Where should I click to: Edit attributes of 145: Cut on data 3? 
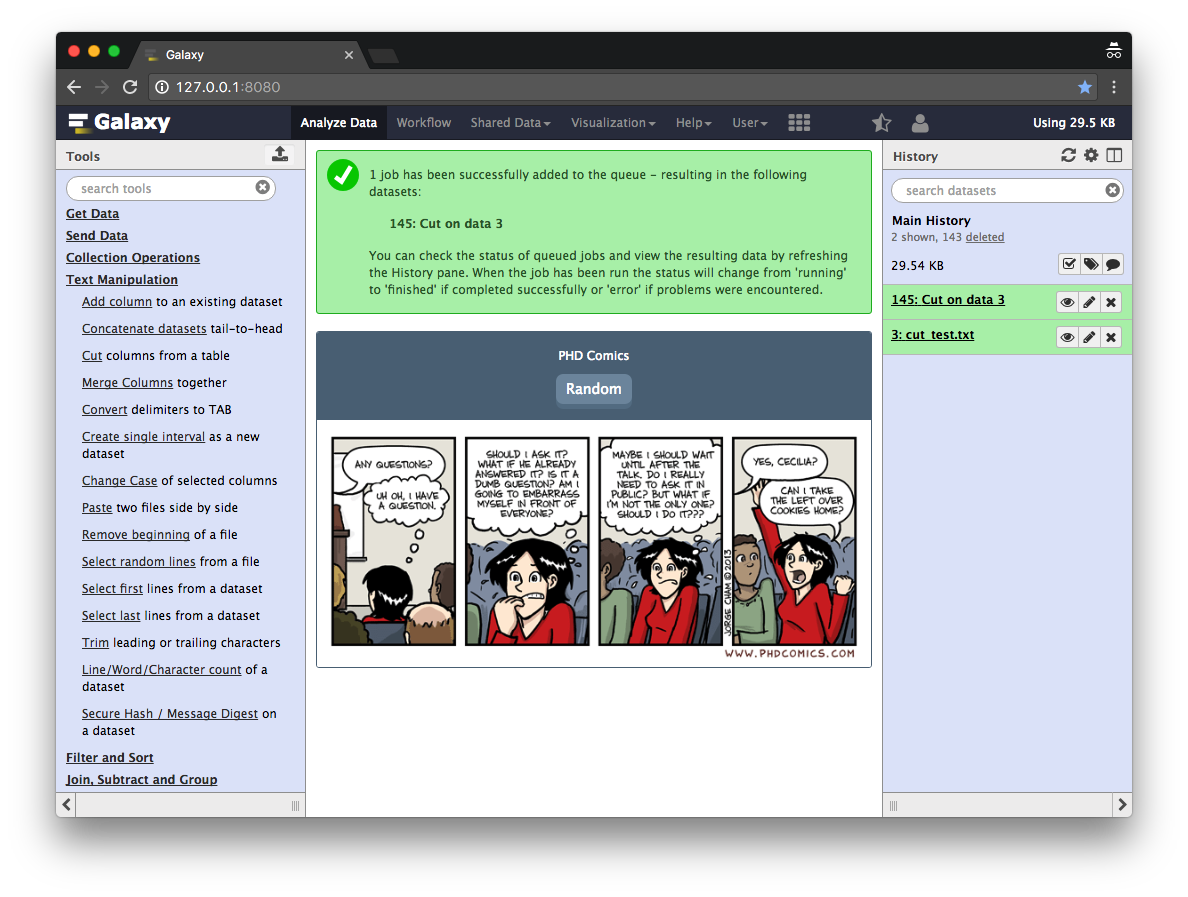pos(1089,302)
